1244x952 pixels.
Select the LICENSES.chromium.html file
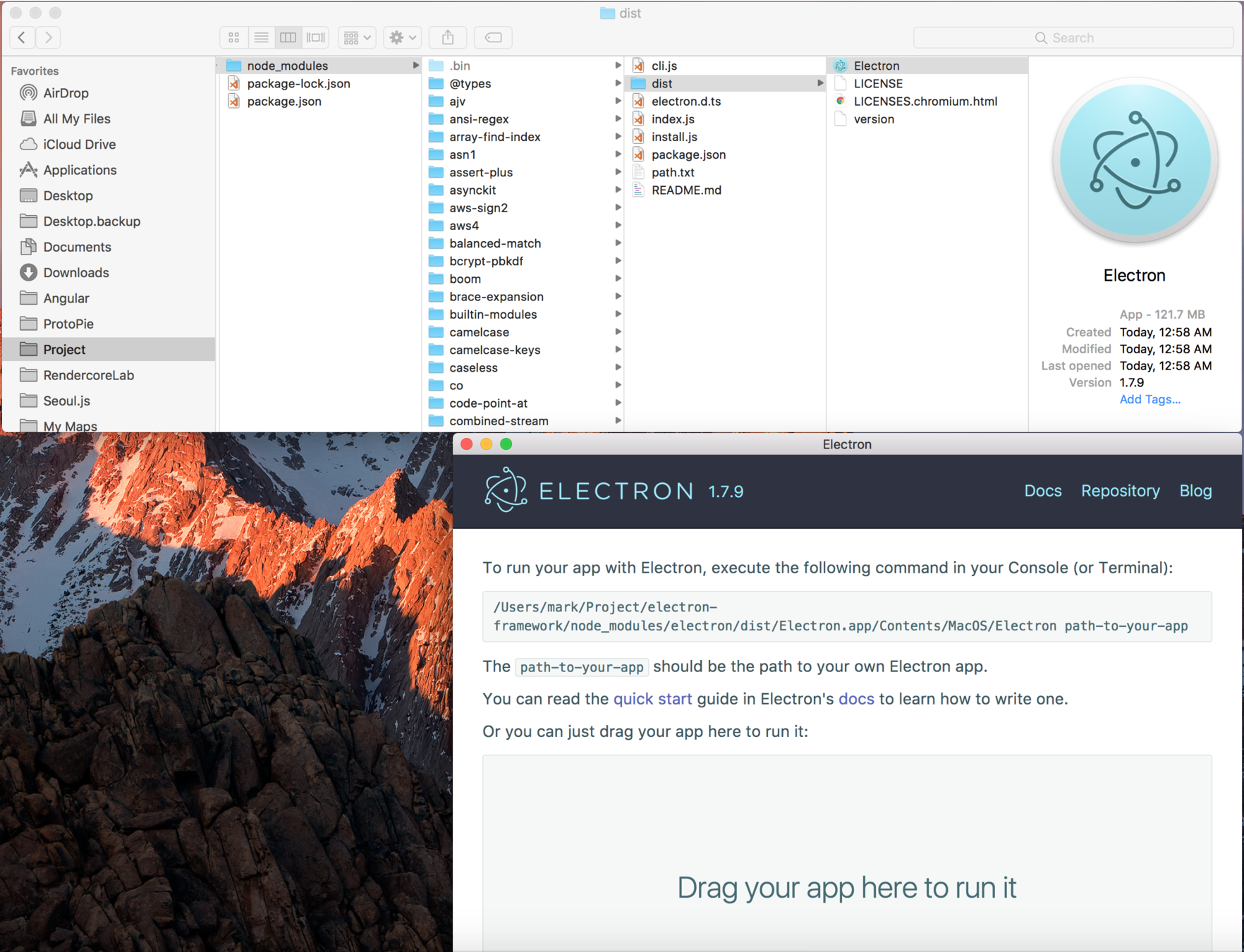point(927,101)
